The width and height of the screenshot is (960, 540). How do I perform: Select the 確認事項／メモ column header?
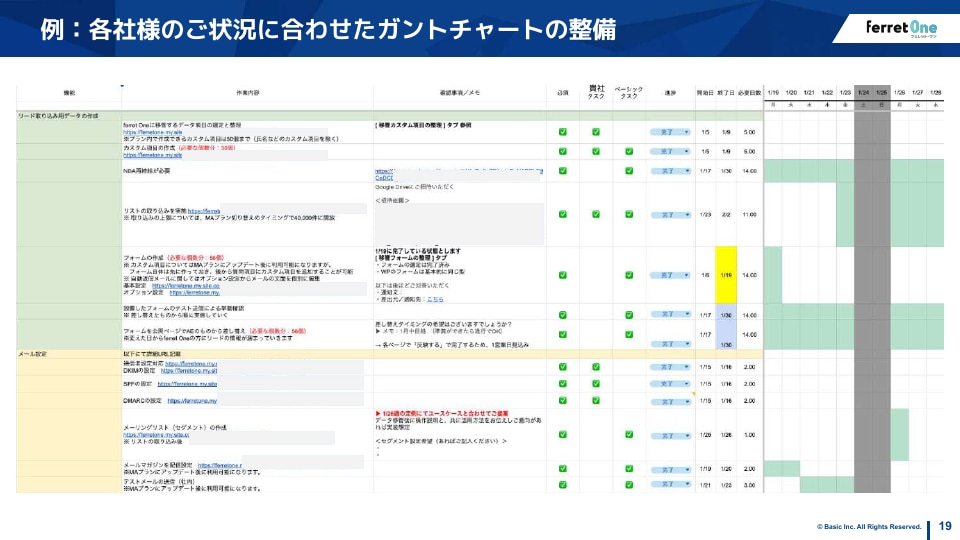(460, 93)
